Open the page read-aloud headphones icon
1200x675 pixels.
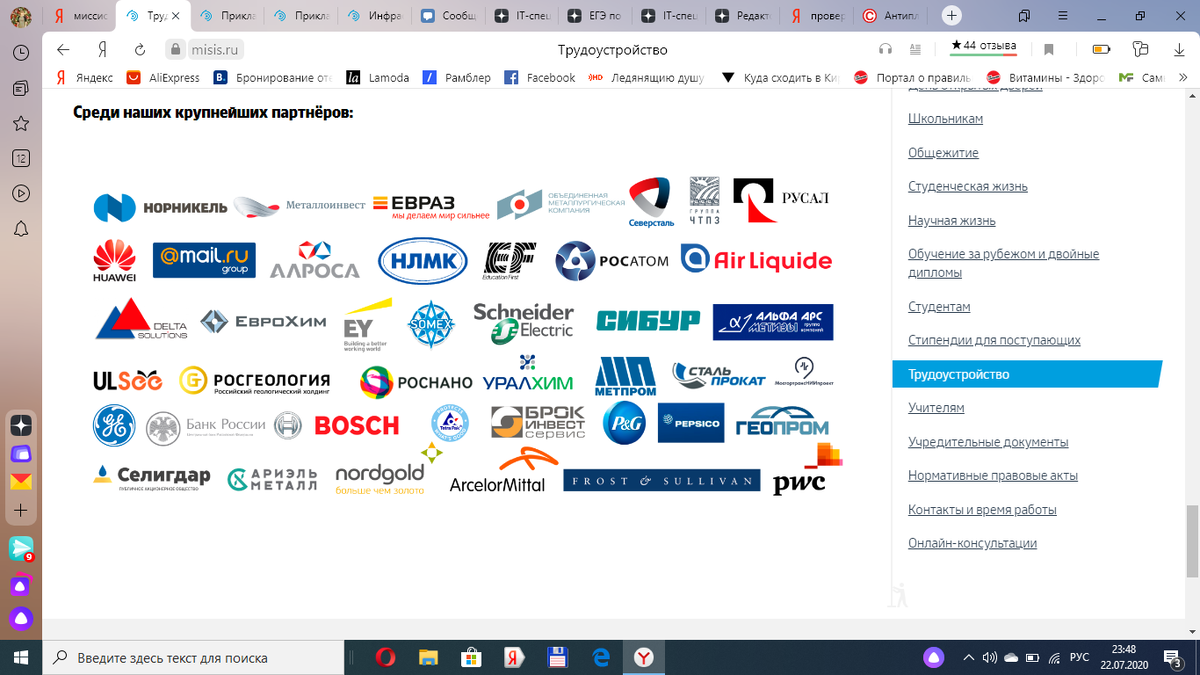tap(885, 49)
